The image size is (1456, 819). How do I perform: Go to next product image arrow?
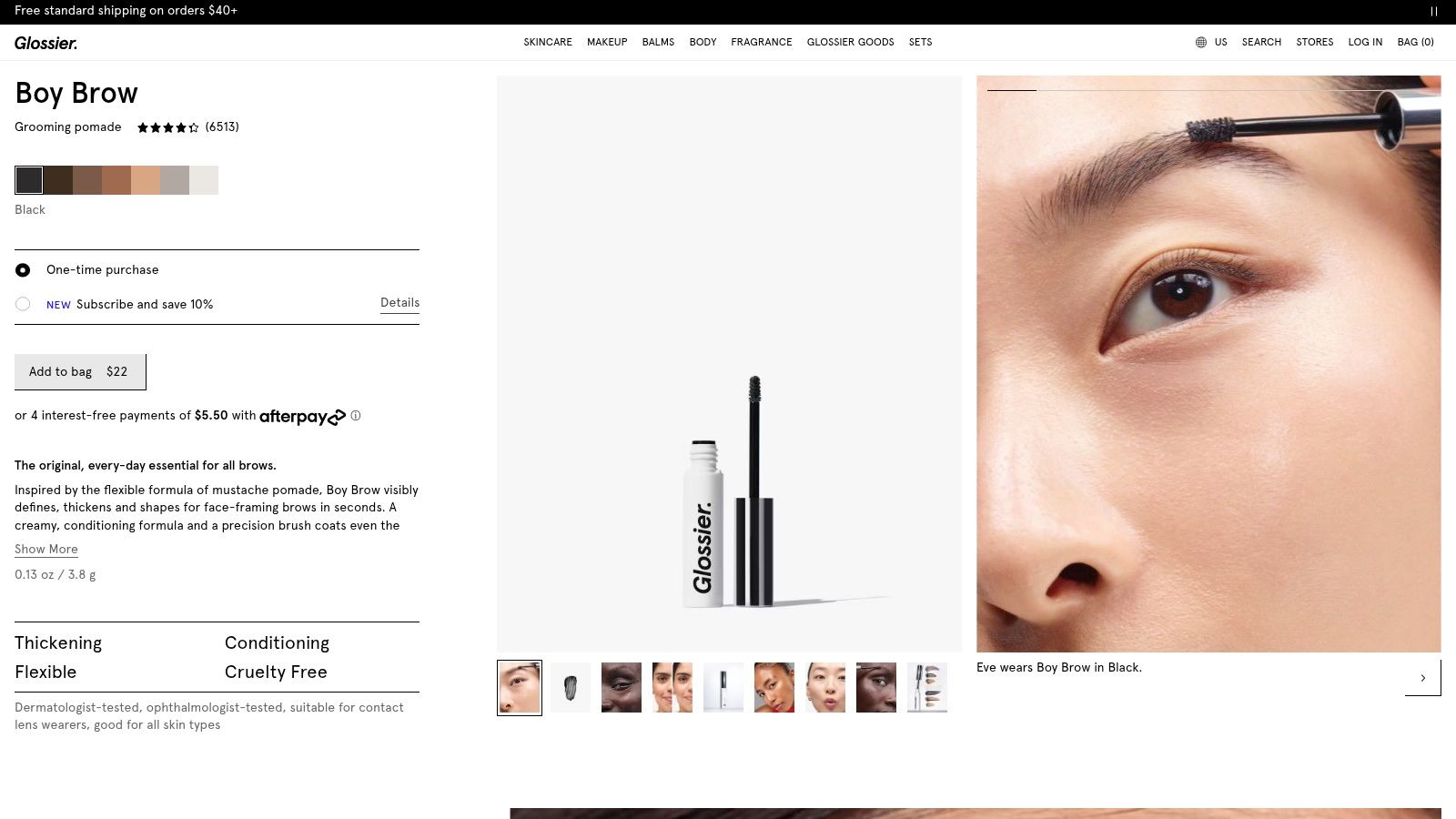coord(1422,677)
